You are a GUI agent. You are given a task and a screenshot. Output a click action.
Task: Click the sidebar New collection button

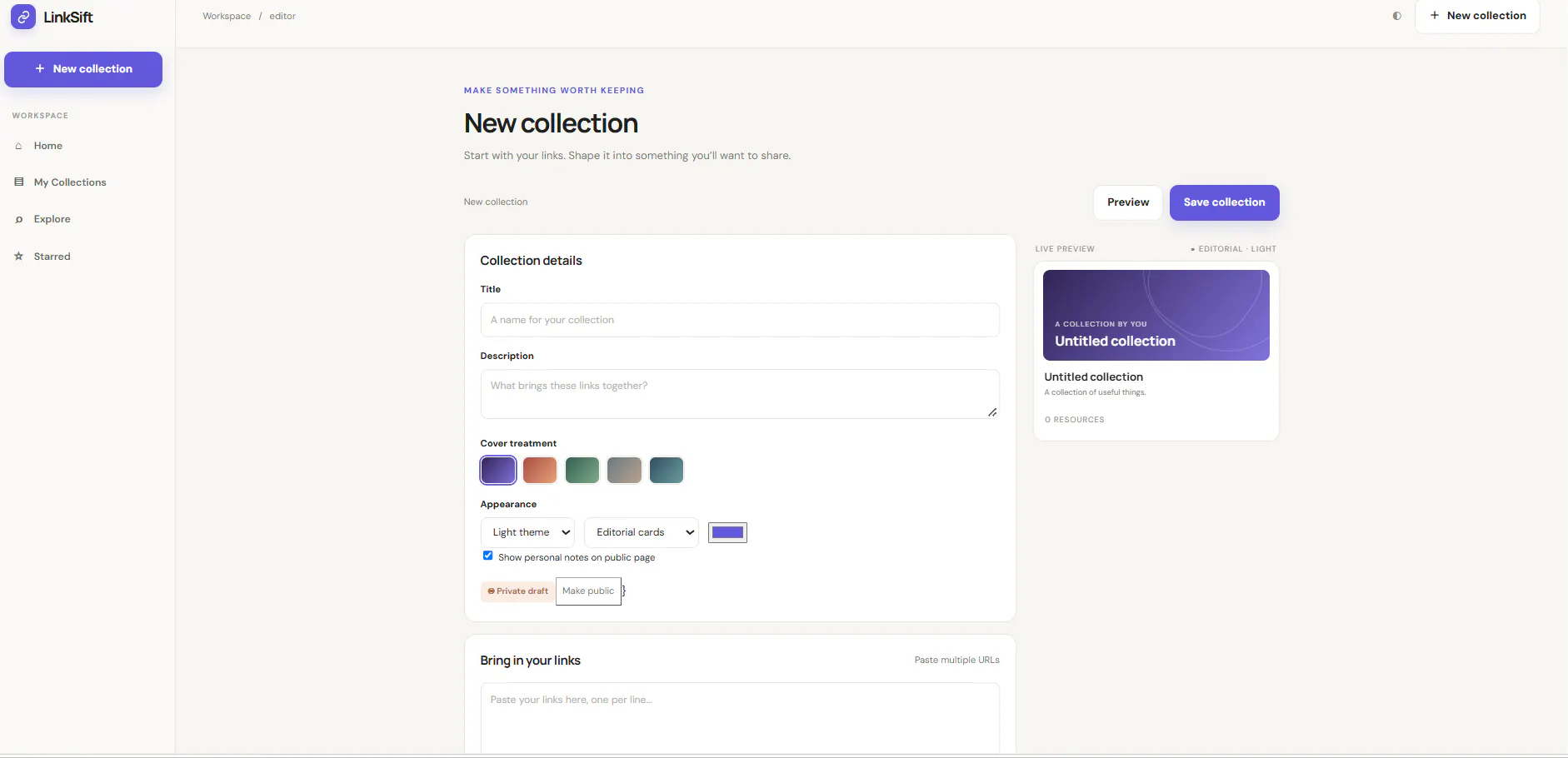tap(83, 69)
